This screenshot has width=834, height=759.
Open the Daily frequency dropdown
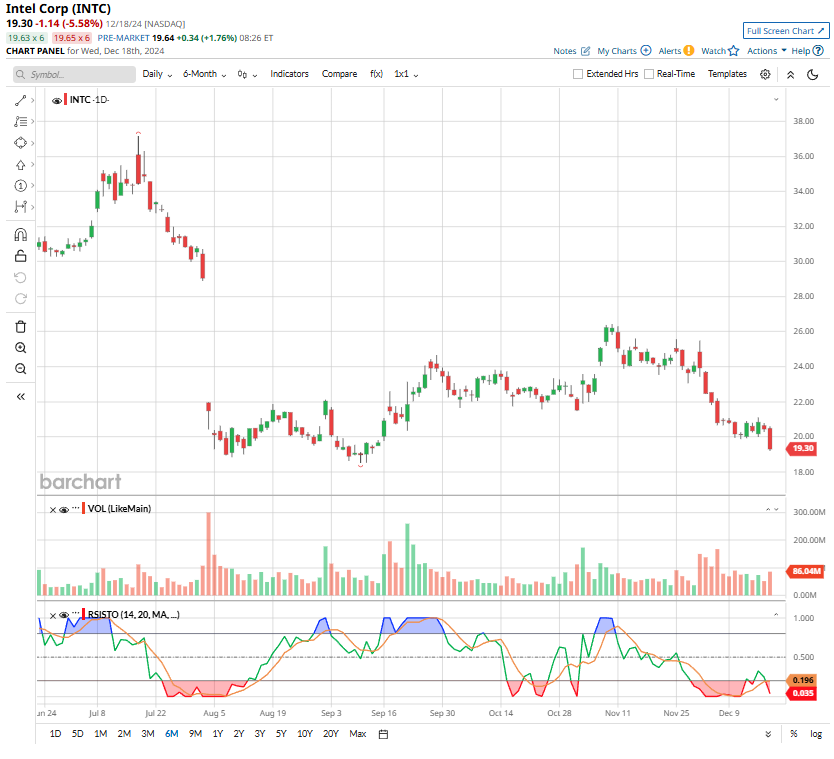pos(157,74)
